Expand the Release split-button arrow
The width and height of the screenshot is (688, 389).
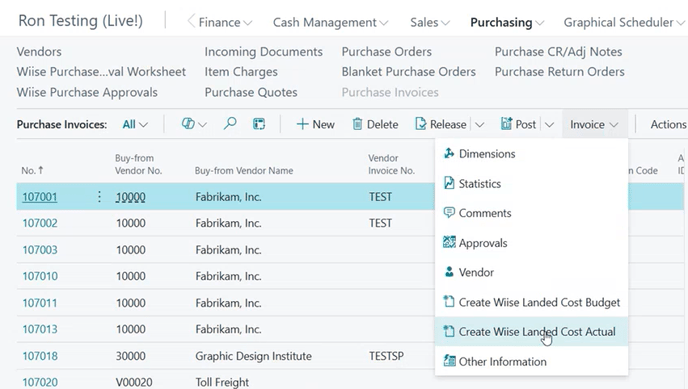(480, 125)
